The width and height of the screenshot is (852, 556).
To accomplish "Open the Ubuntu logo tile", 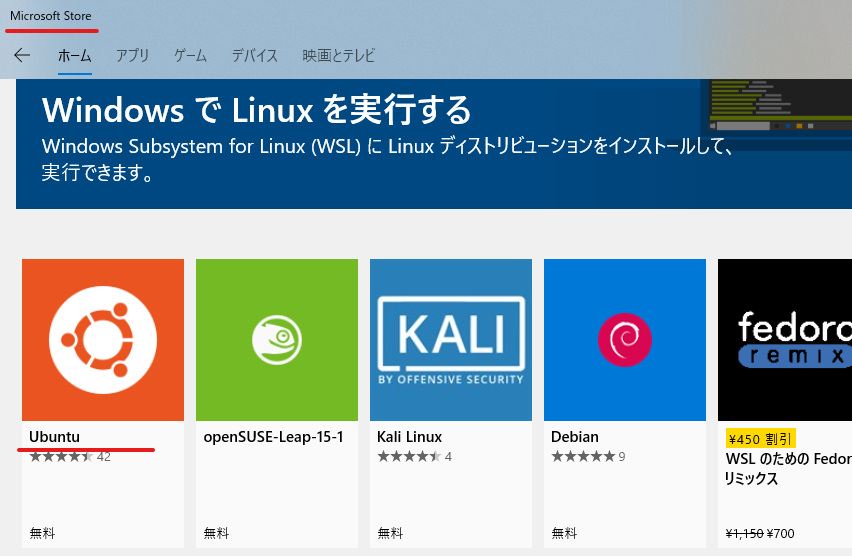I will click(103, 340).
